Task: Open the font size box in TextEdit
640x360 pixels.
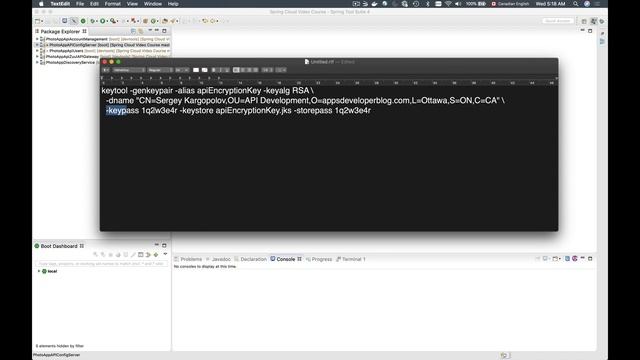Action: [x=182, y=70]
